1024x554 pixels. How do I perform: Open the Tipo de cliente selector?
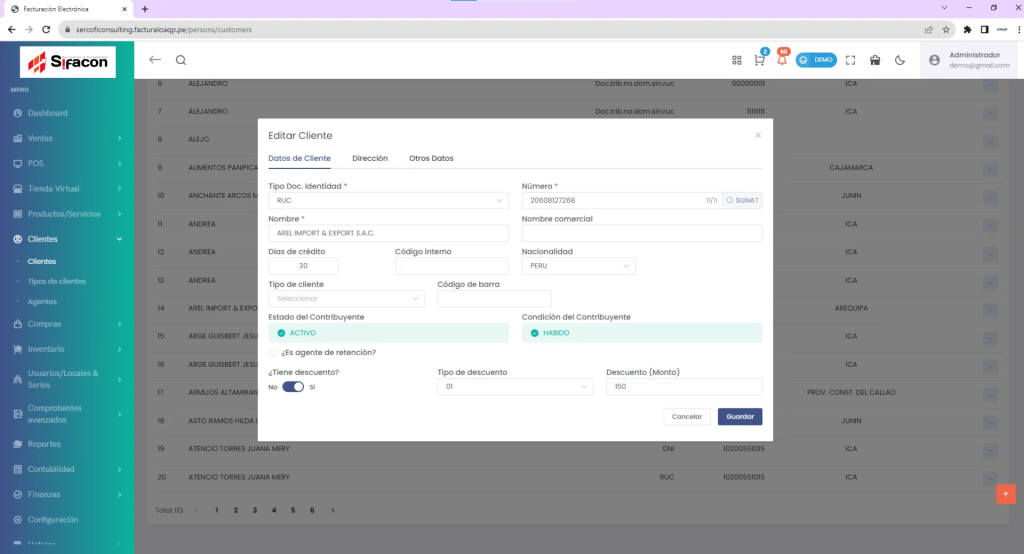(346, 298)
